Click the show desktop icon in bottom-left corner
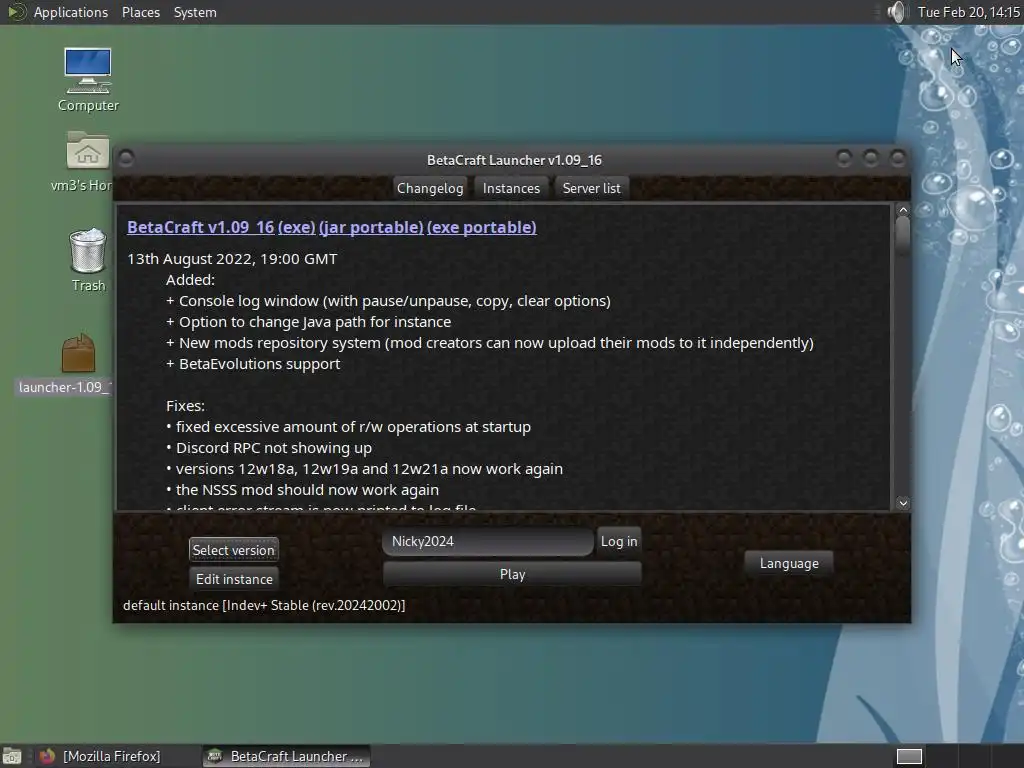 [12, 756]
